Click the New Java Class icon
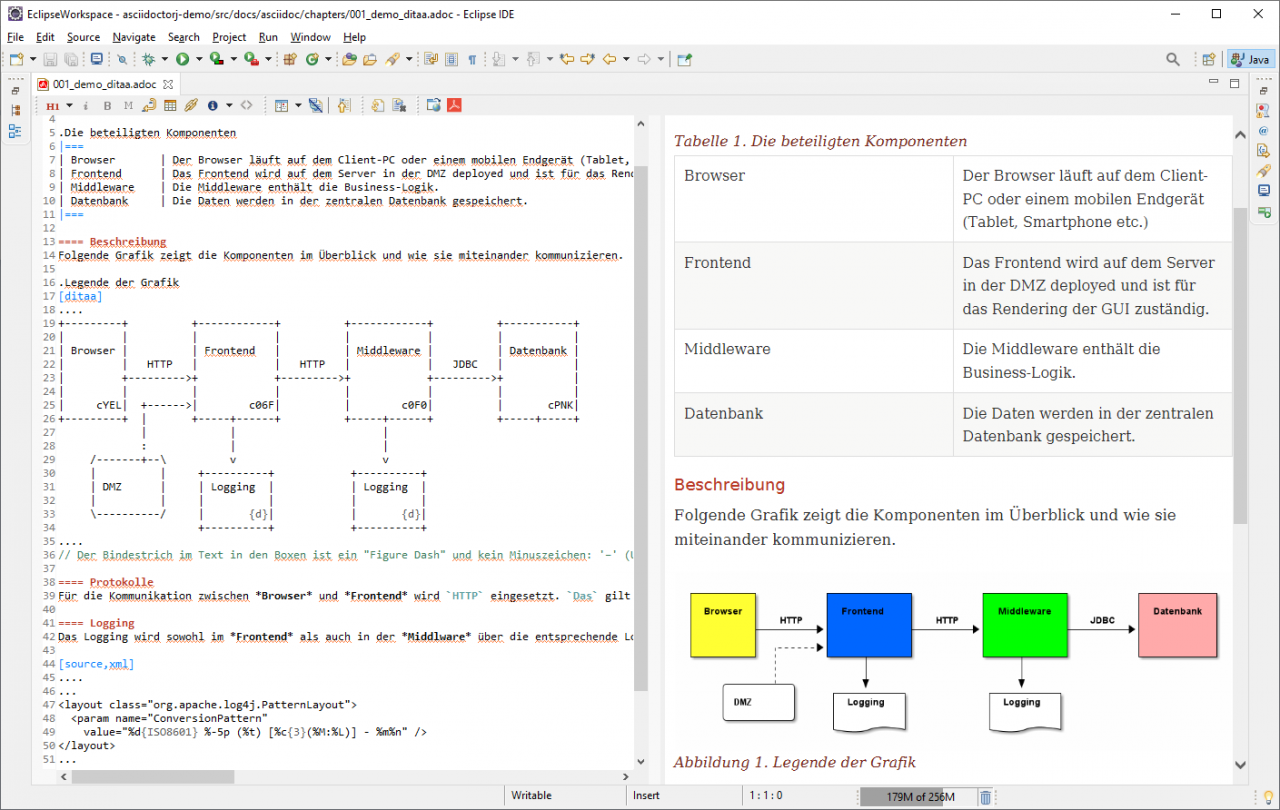 pyautogui.click(x=312, y=59)
